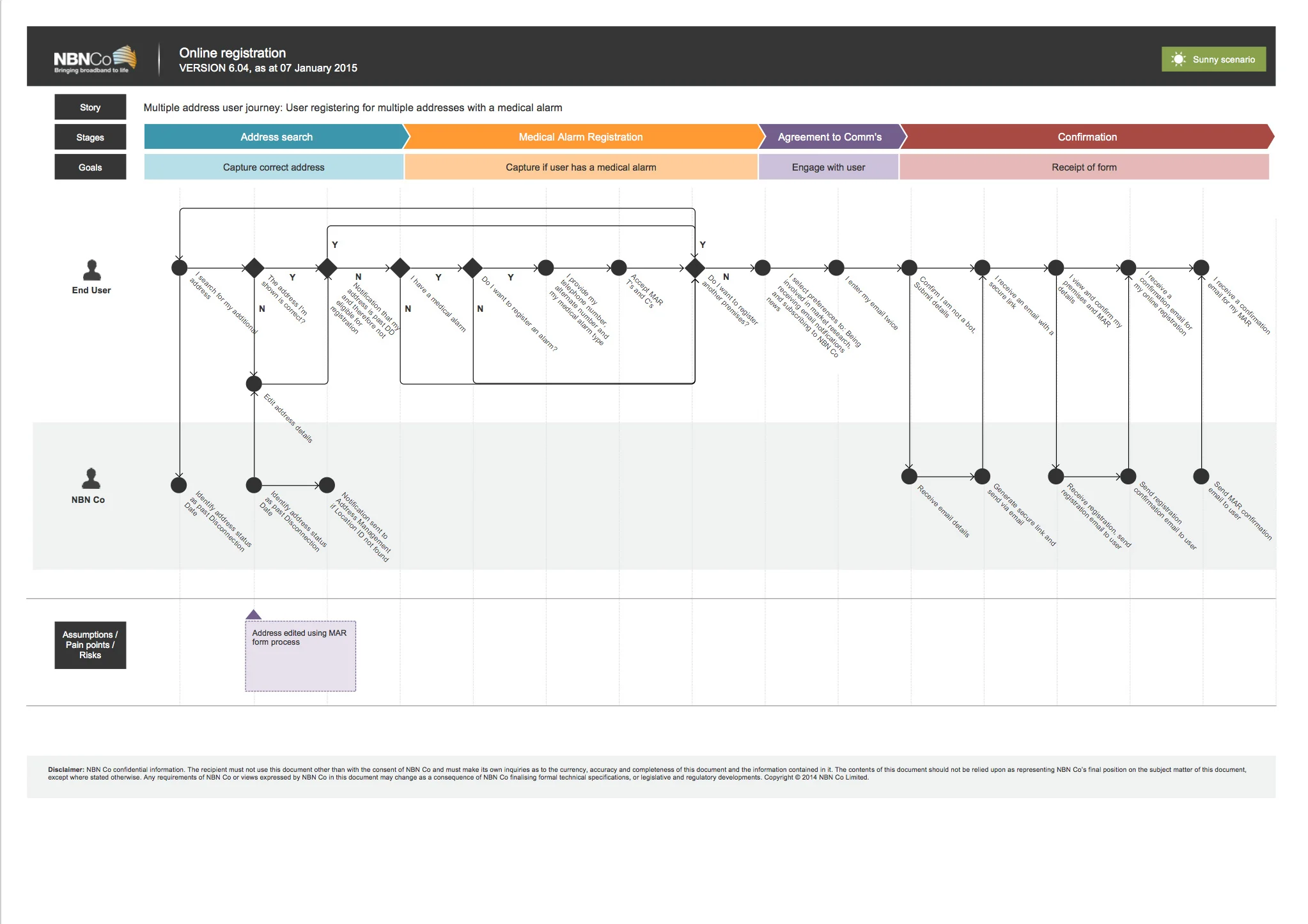
Task: Click the Stages label button
Action: [x=90, y=137]
